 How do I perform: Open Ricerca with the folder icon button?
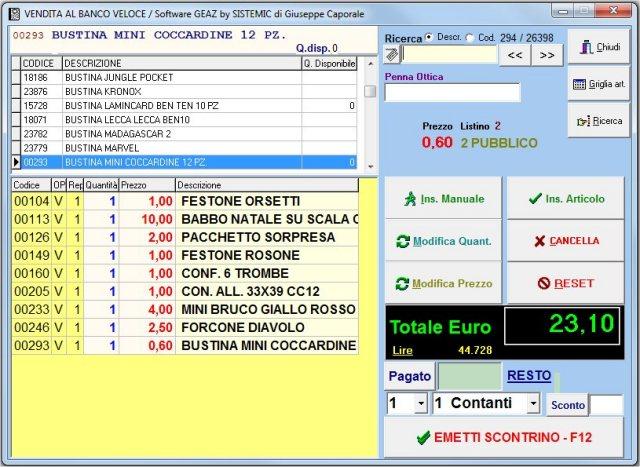[599, 121]
